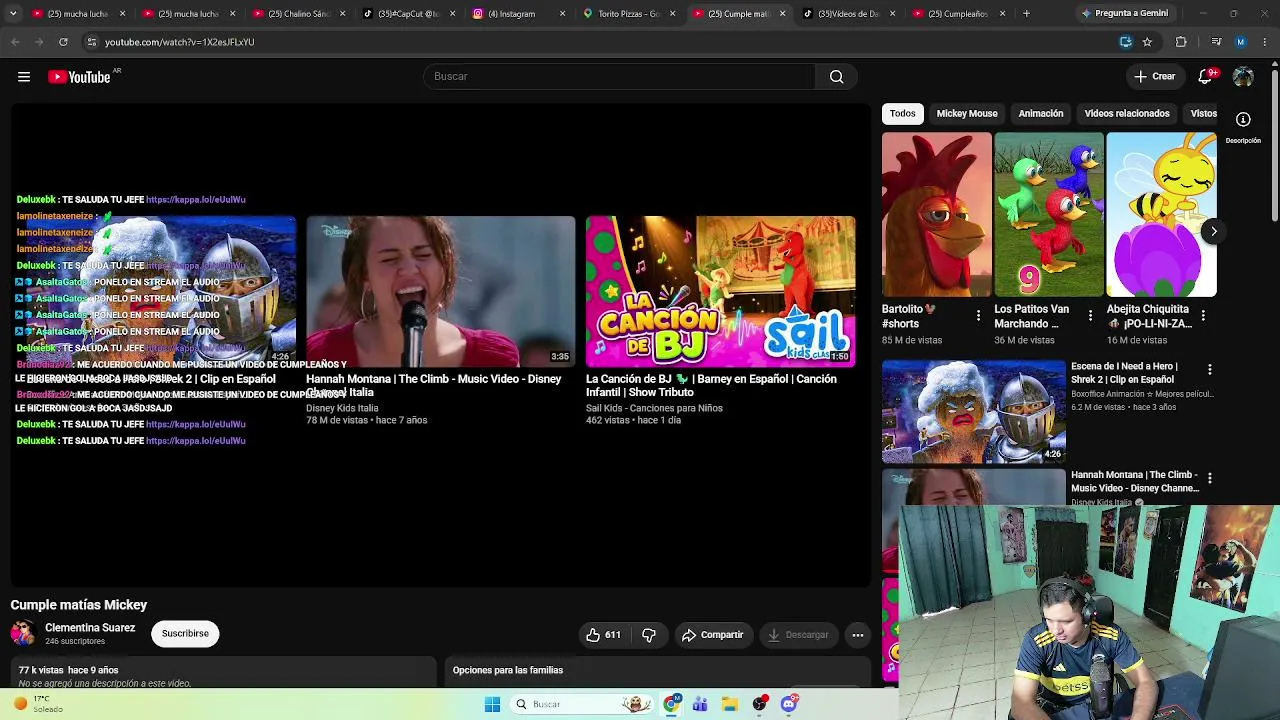Open the Hannah Montana The Climb end-screen title
Screen dimensions: 1280x720
click(434, 386)
